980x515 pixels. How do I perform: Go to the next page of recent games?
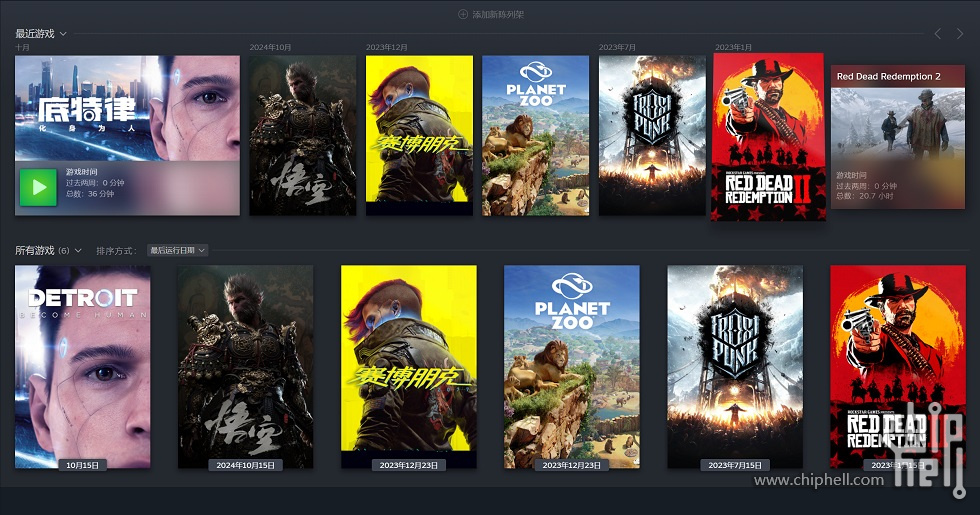(960, 34)
